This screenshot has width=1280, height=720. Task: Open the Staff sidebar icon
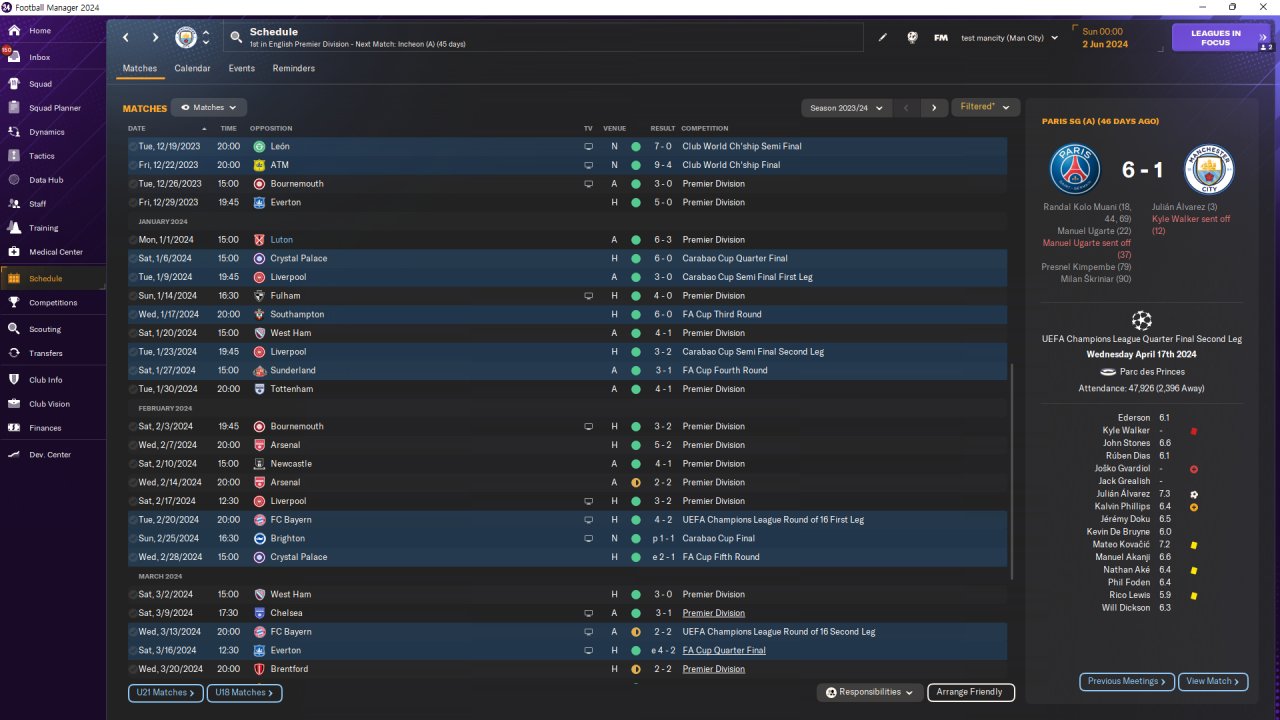14,204
